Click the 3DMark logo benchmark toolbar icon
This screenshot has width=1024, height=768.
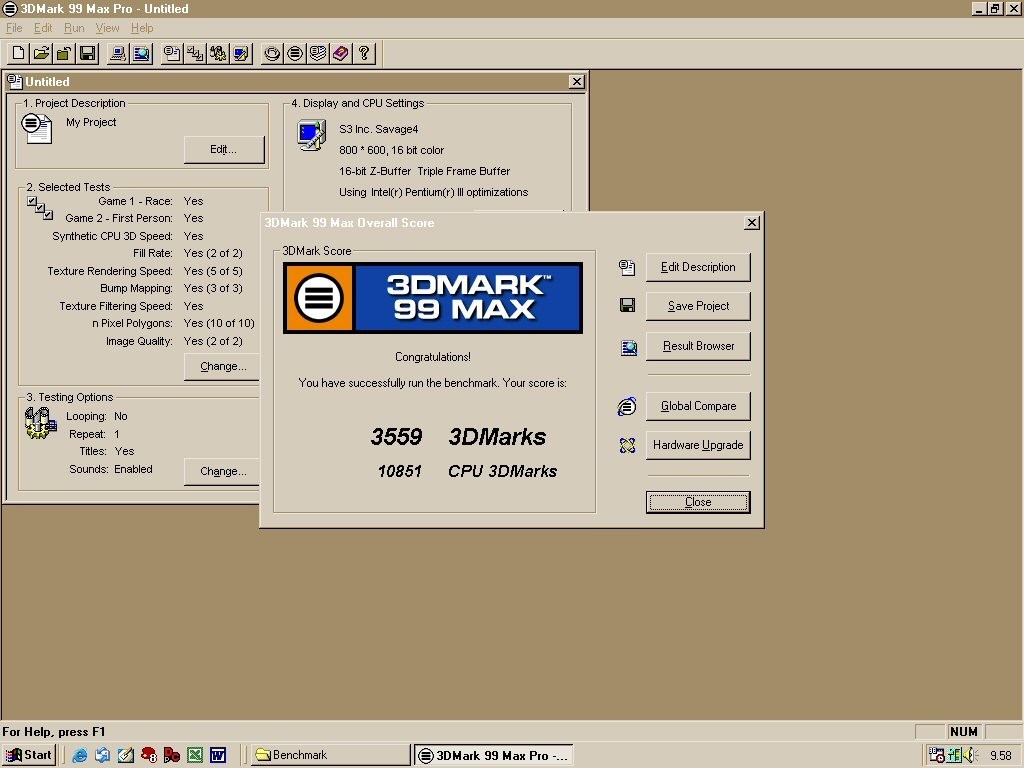tap(295, 54)
